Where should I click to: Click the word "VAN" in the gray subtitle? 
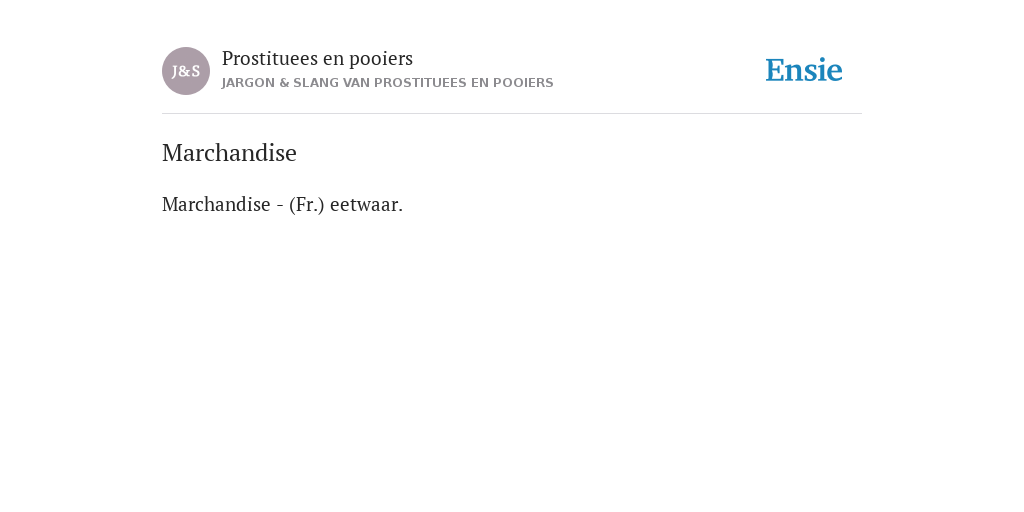pos(356,83)
